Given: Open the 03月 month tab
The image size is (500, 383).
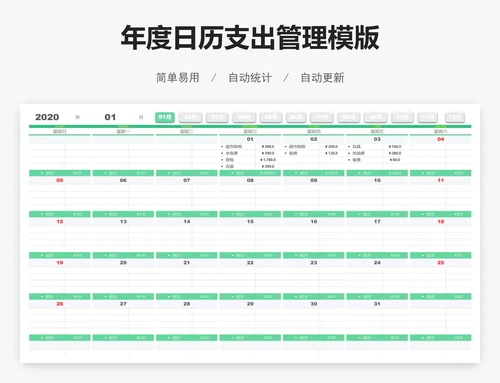Looking at the screenshot, I should tap(217, 117).
